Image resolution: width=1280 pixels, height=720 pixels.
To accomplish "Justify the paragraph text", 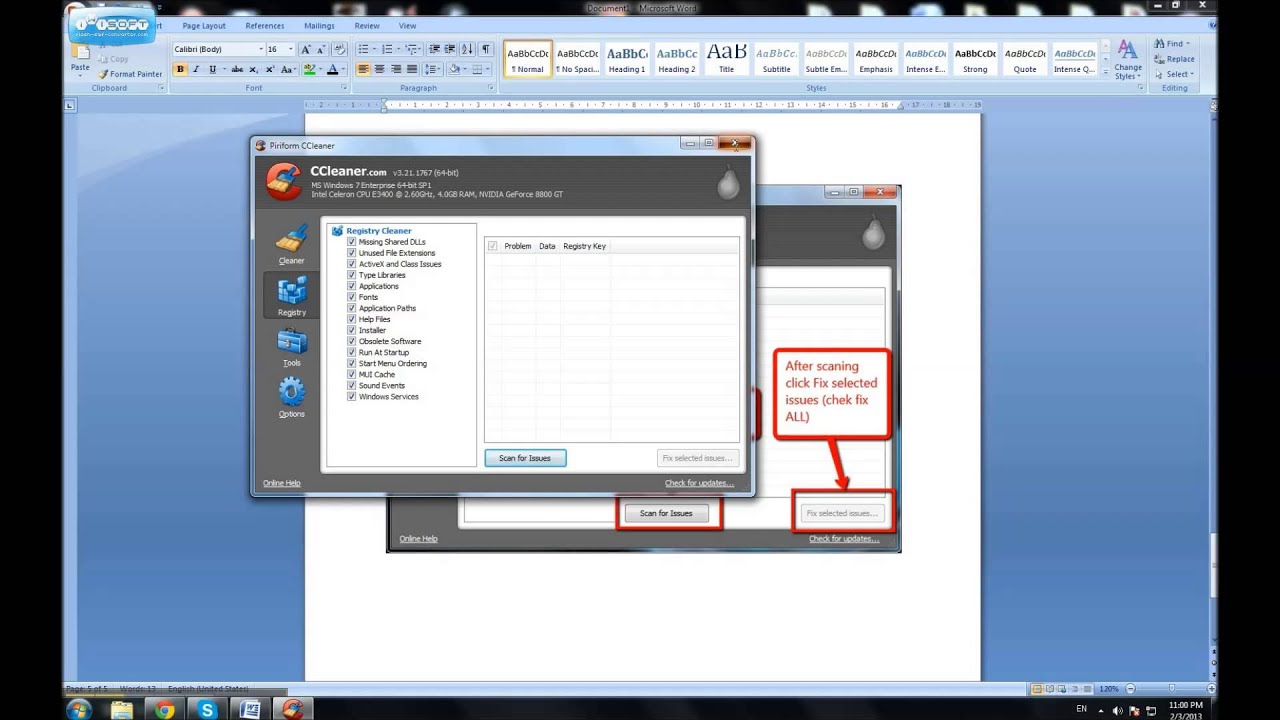I will (x=412, y=69).
